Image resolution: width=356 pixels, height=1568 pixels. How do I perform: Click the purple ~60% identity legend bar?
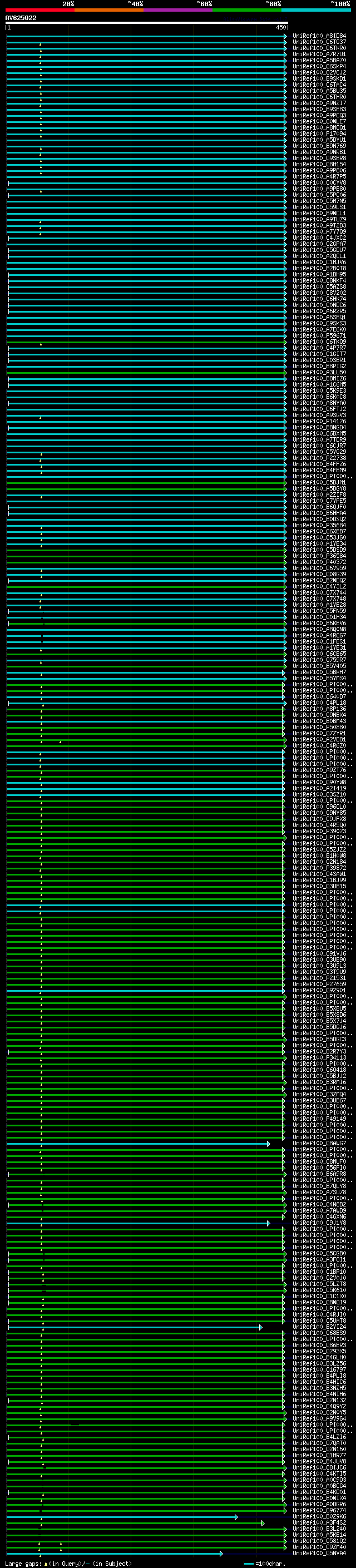coord(179,10)
